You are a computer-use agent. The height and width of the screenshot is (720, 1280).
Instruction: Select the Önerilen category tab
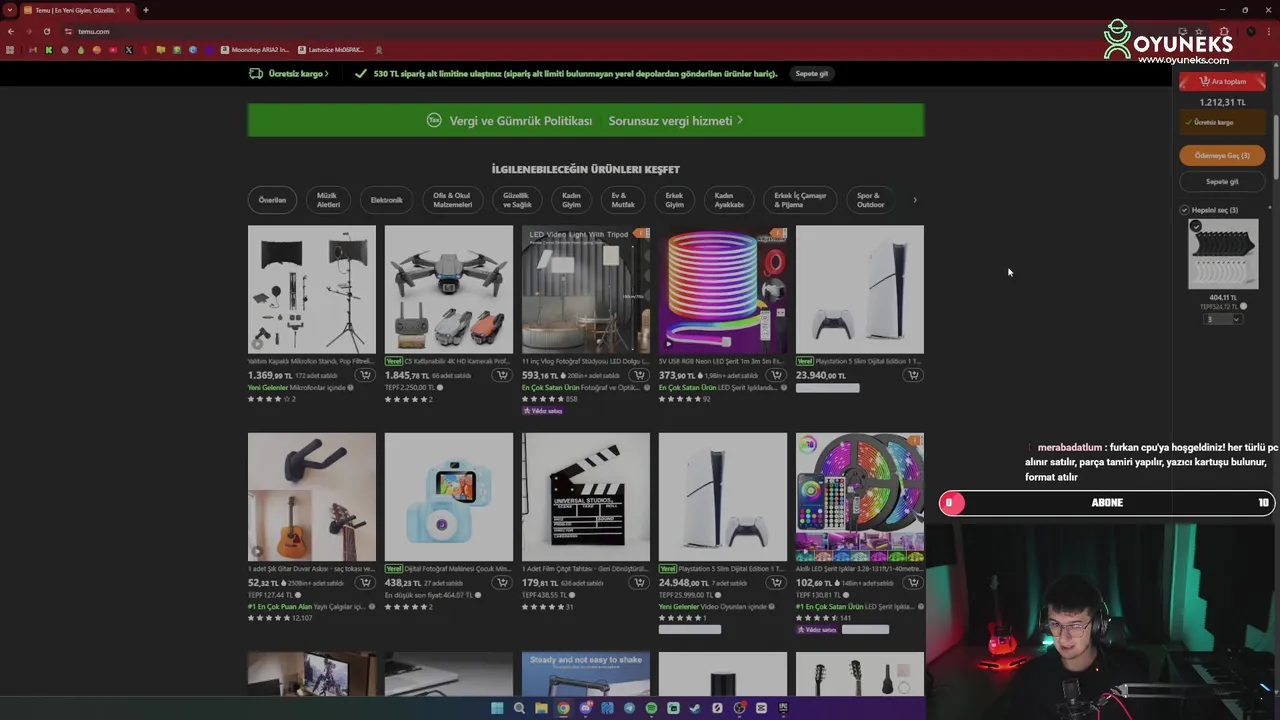tap(272, 200)
